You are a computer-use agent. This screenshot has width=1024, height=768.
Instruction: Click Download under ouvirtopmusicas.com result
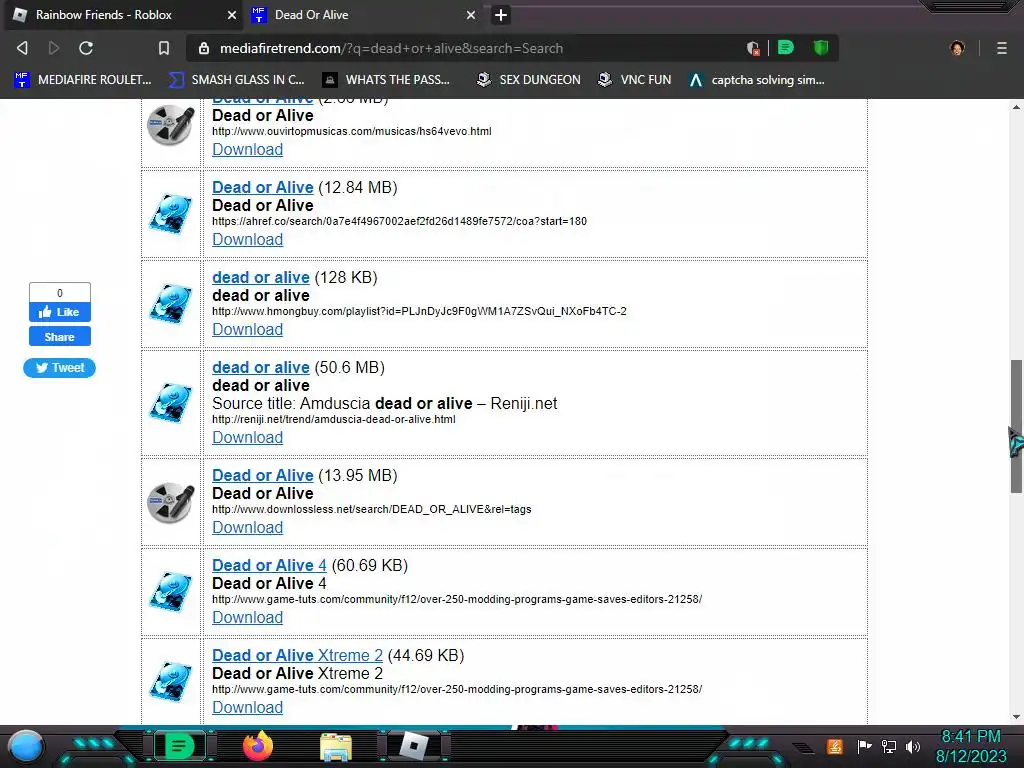click(248, 150)
